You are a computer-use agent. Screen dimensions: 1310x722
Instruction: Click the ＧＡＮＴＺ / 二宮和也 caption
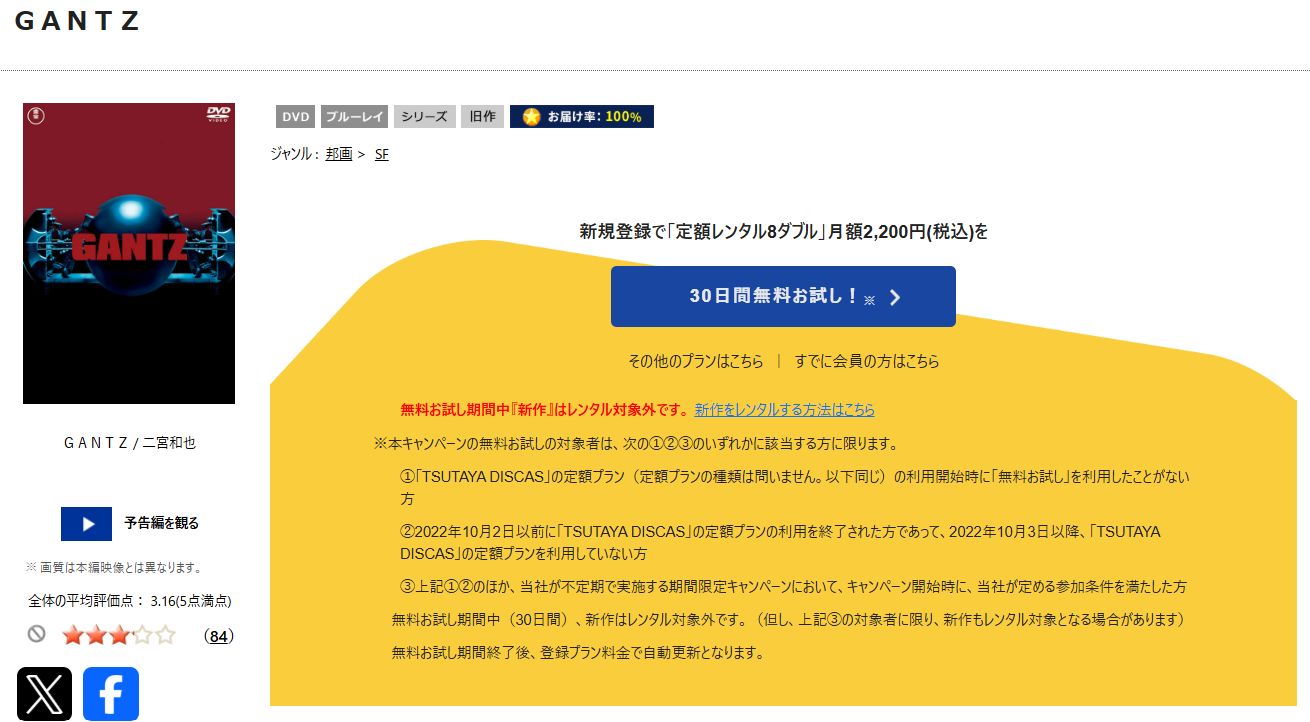pos(129,442)
